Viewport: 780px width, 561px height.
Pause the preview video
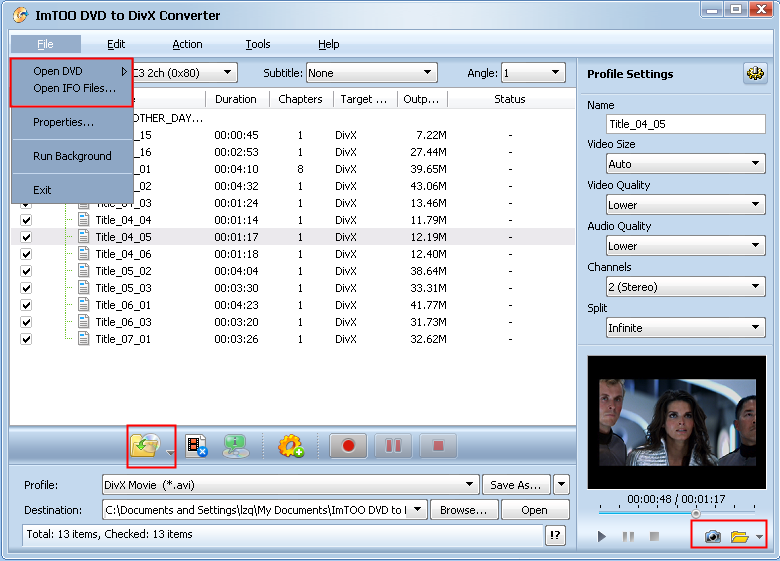tap(628, 537)
